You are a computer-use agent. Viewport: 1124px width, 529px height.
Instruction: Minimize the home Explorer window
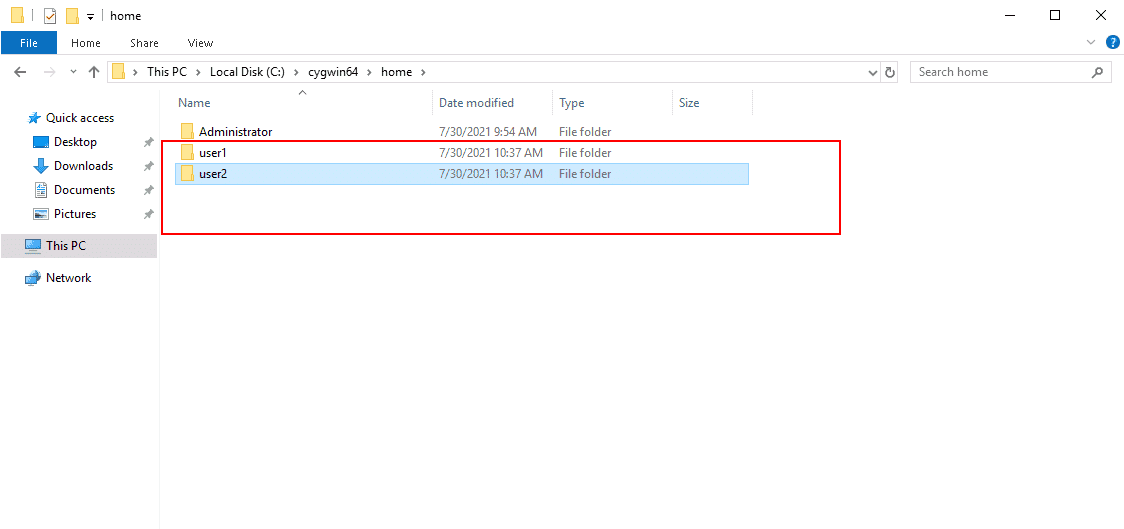pos(1009,15)
